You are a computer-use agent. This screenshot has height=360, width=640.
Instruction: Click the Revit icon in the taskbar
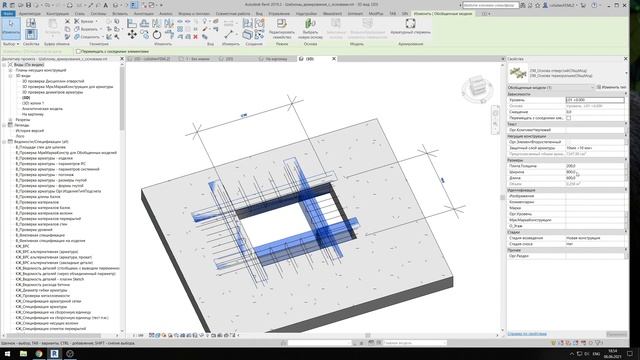54,353
